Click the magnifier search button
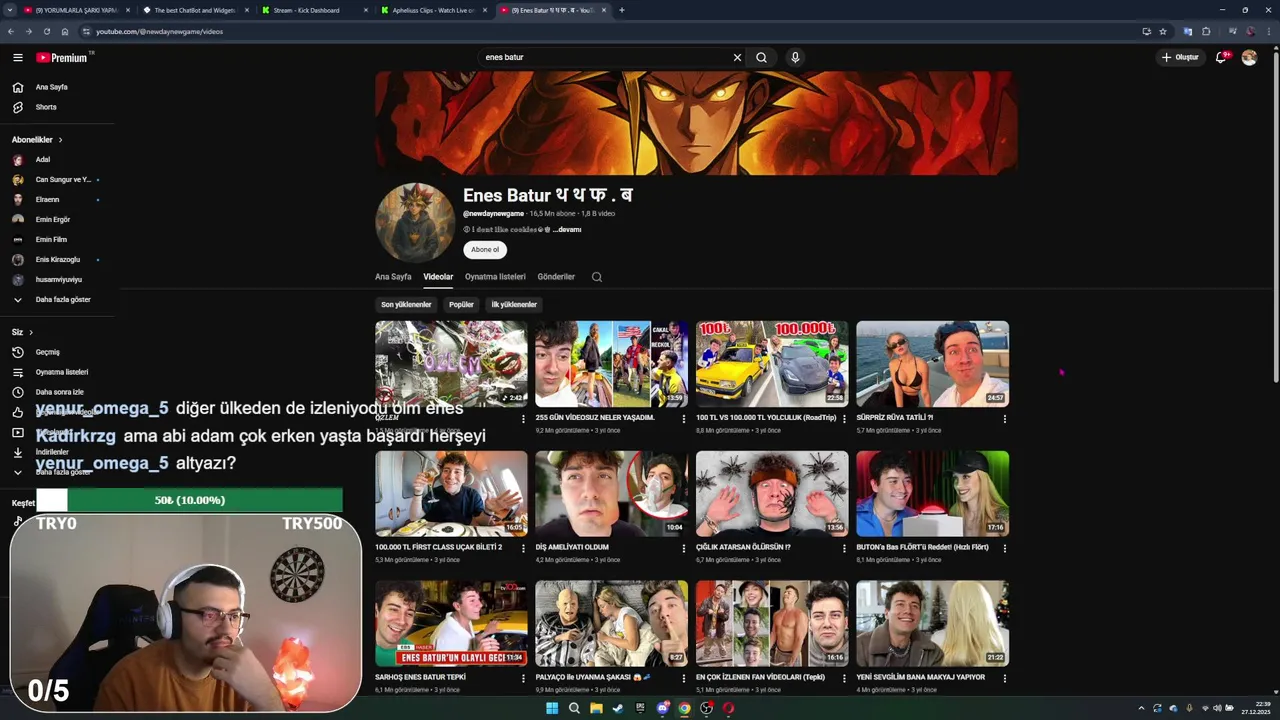The image size is (1280, 720). (x=761, y=57)
